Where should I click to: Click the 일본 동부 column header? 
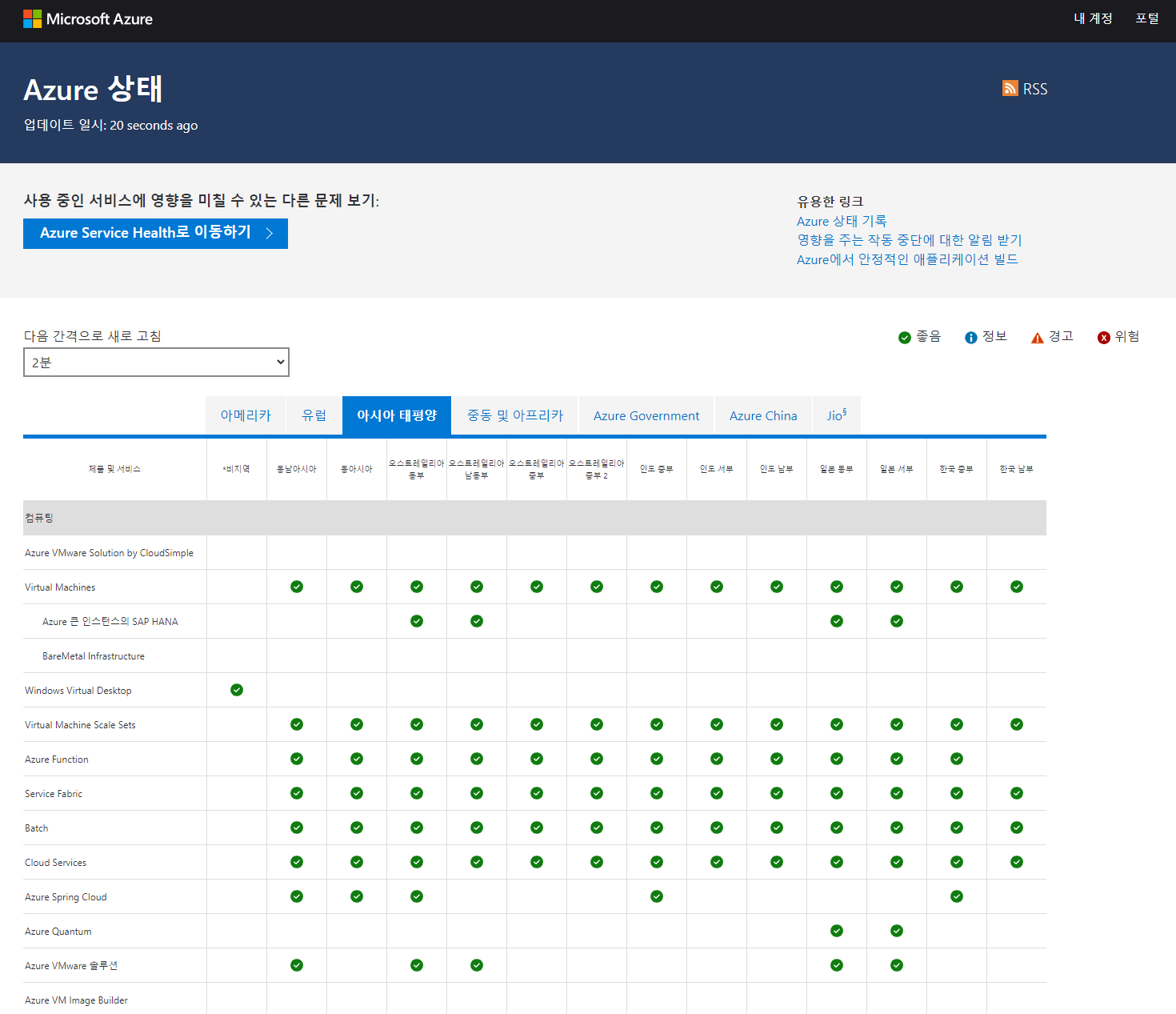tap(836, 469)
